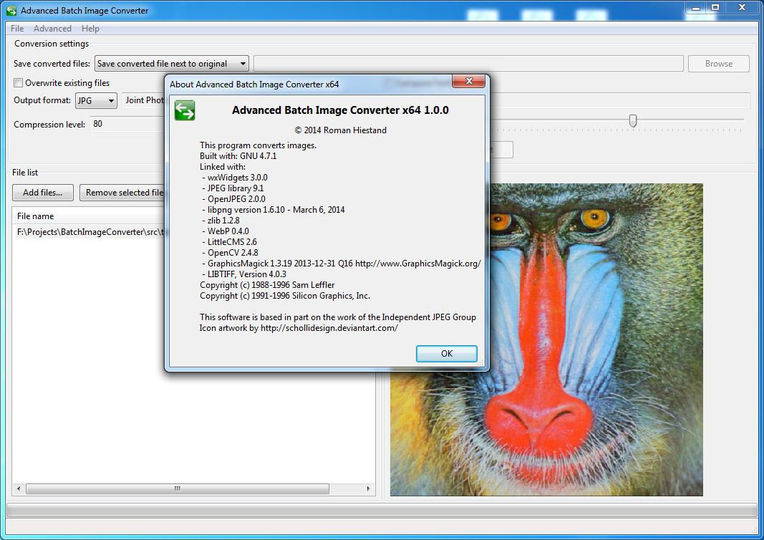Click the "zlib 1.2.8" line

pos(220,220)
